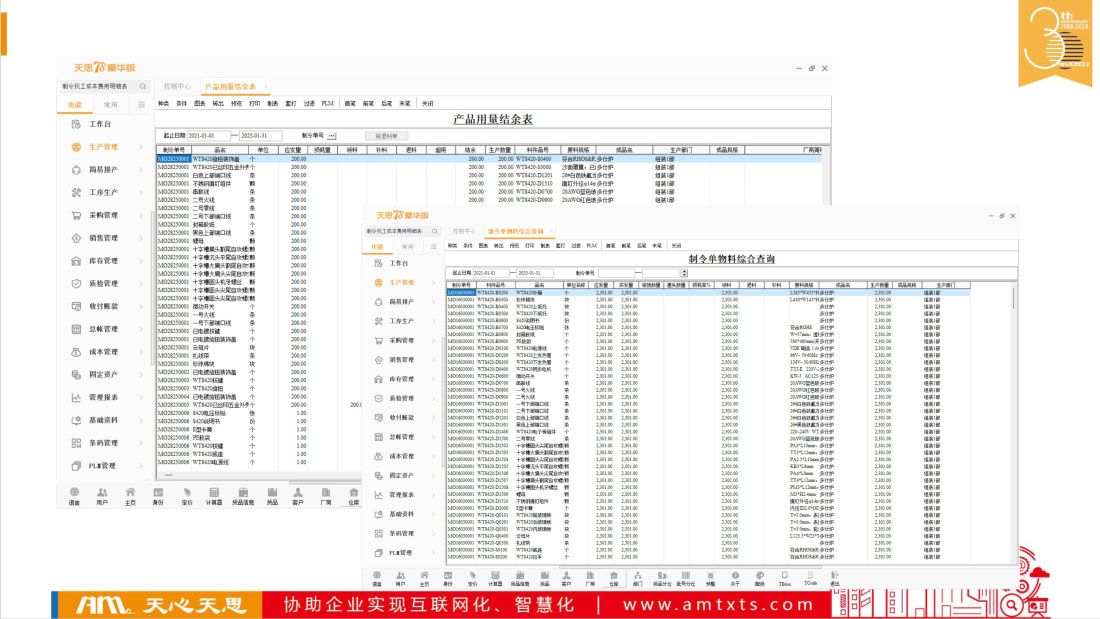Click 打印 in the front window toolbar
Image resolution: width=1100 pixels, height=619 pixels.
tap(528, 245)
